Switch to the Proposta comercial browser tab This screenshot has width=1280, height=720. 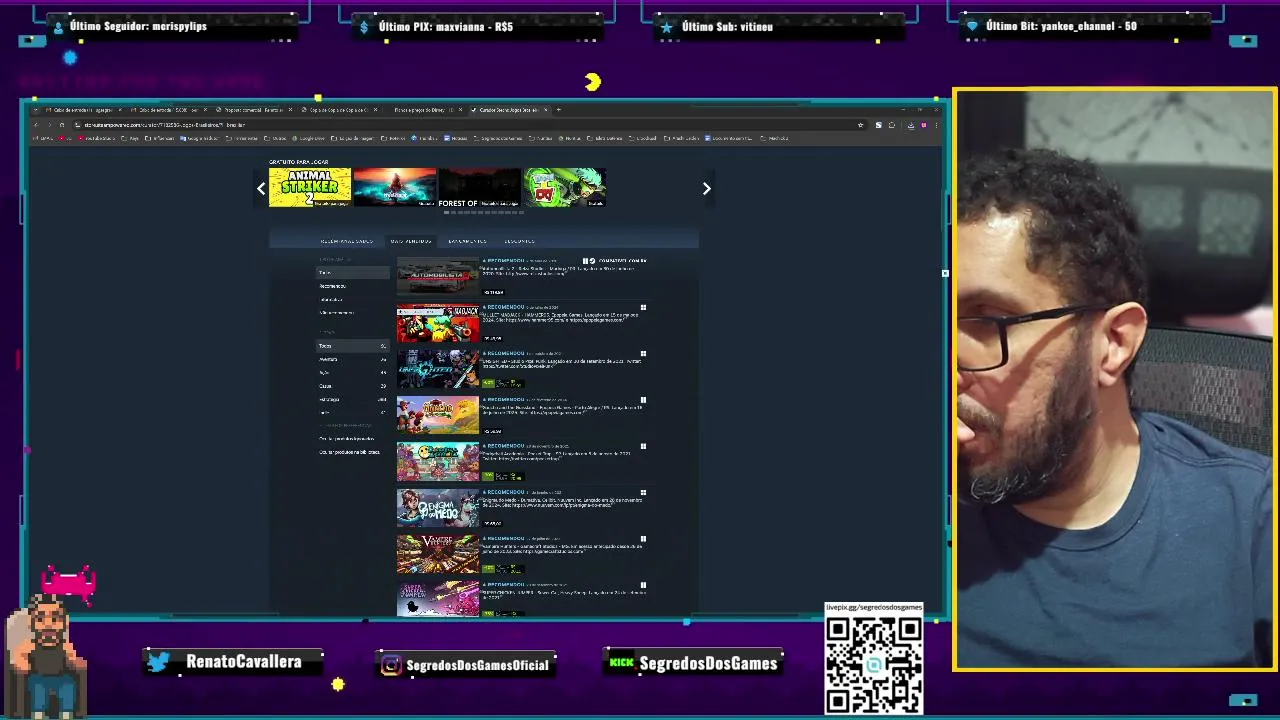[x=254, y=110]
